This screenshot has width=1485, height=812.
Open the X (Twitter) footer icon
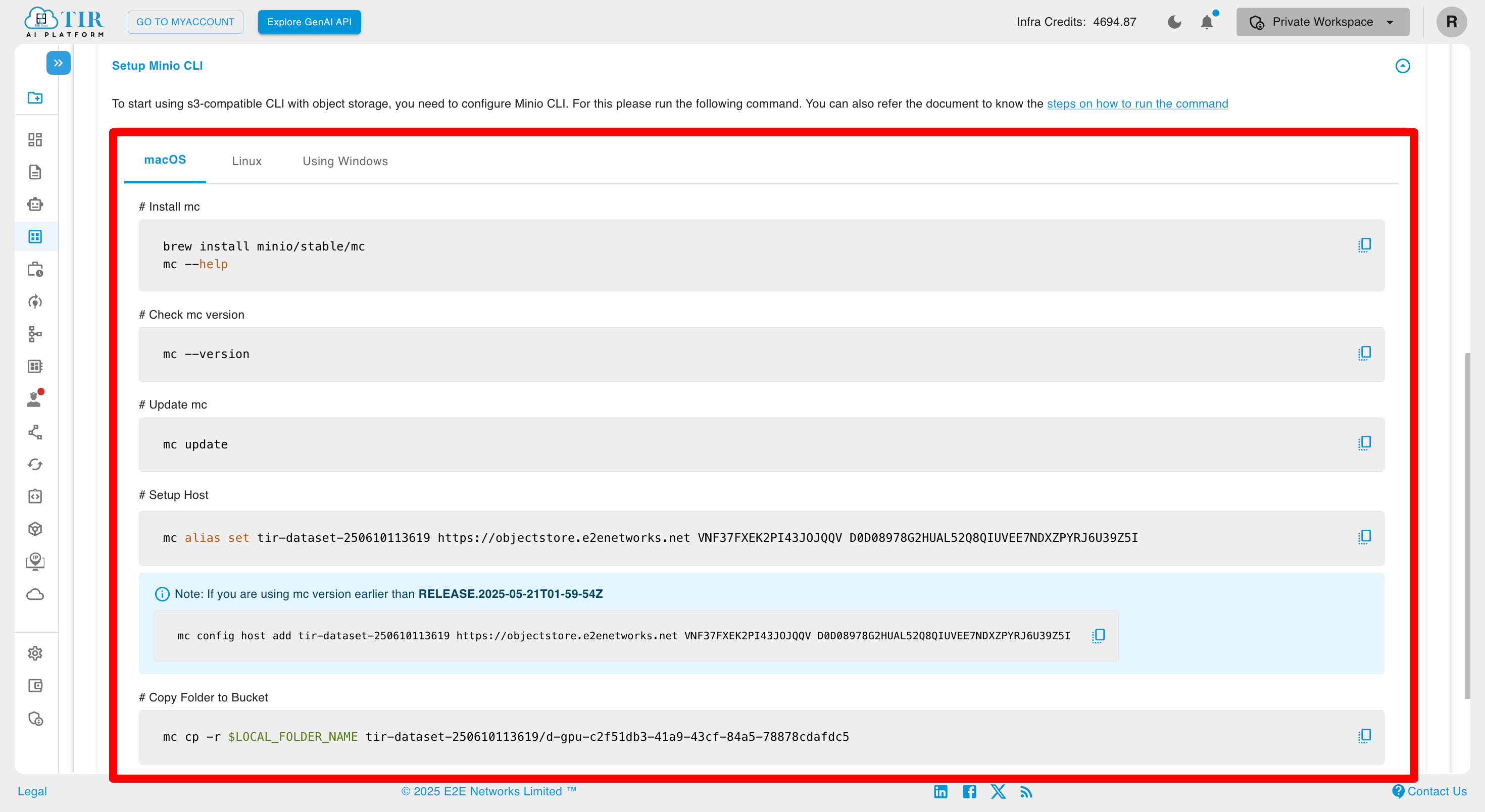(x=998, y=791)
